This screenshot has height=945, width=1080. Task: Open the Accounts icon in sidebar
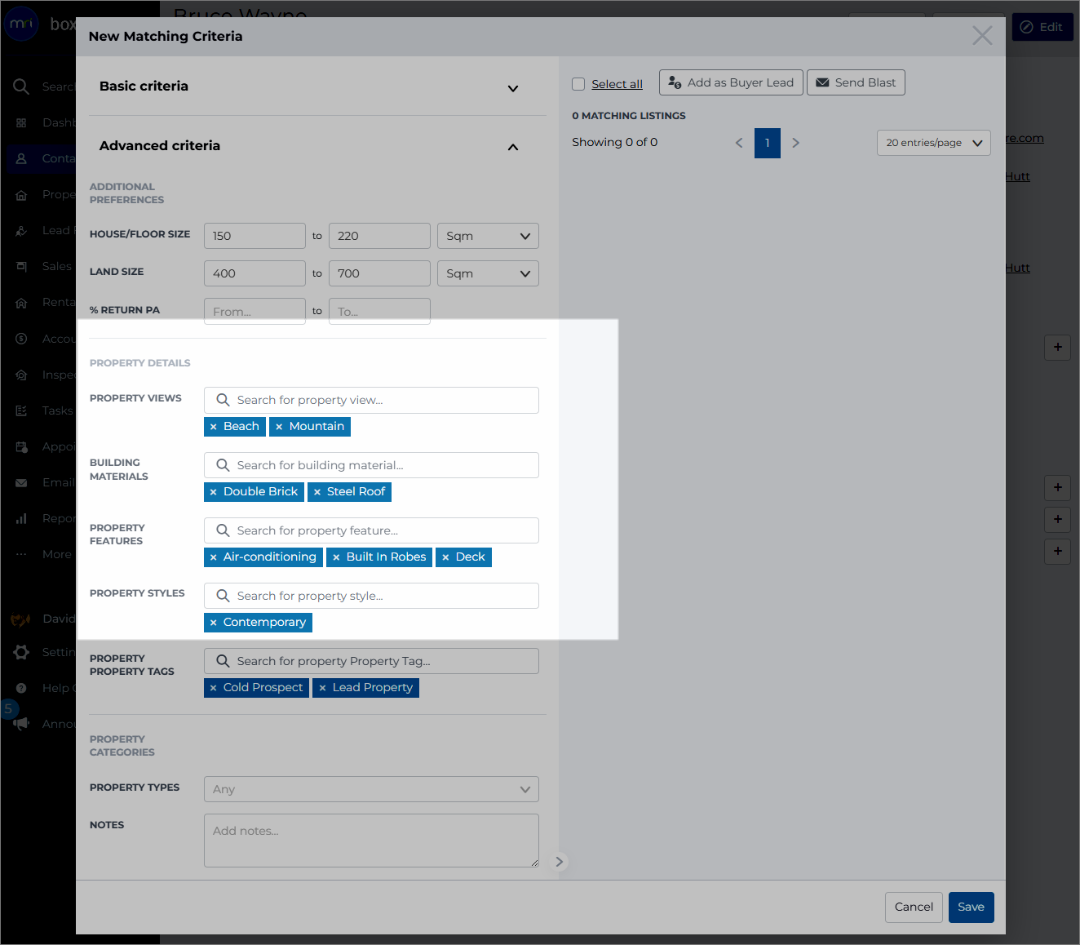pyautogui.click(x=21, y=339)
